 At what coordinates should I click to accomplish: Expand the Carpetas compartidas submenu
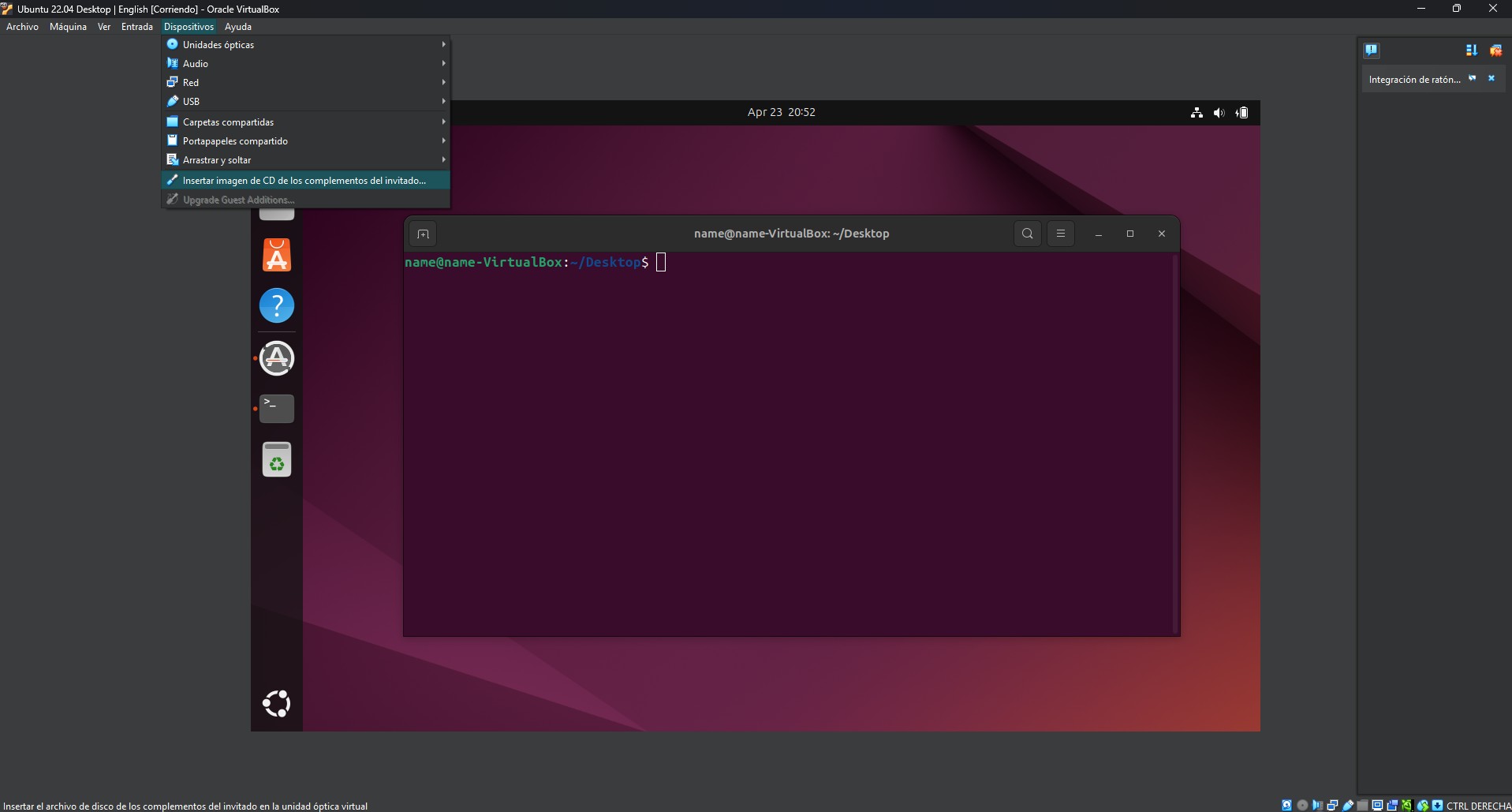305,122
